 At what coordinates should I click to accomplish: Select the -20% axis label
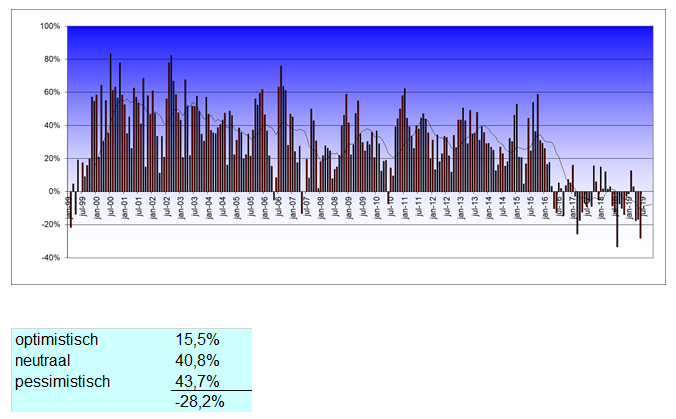click(x=51, y=225)
